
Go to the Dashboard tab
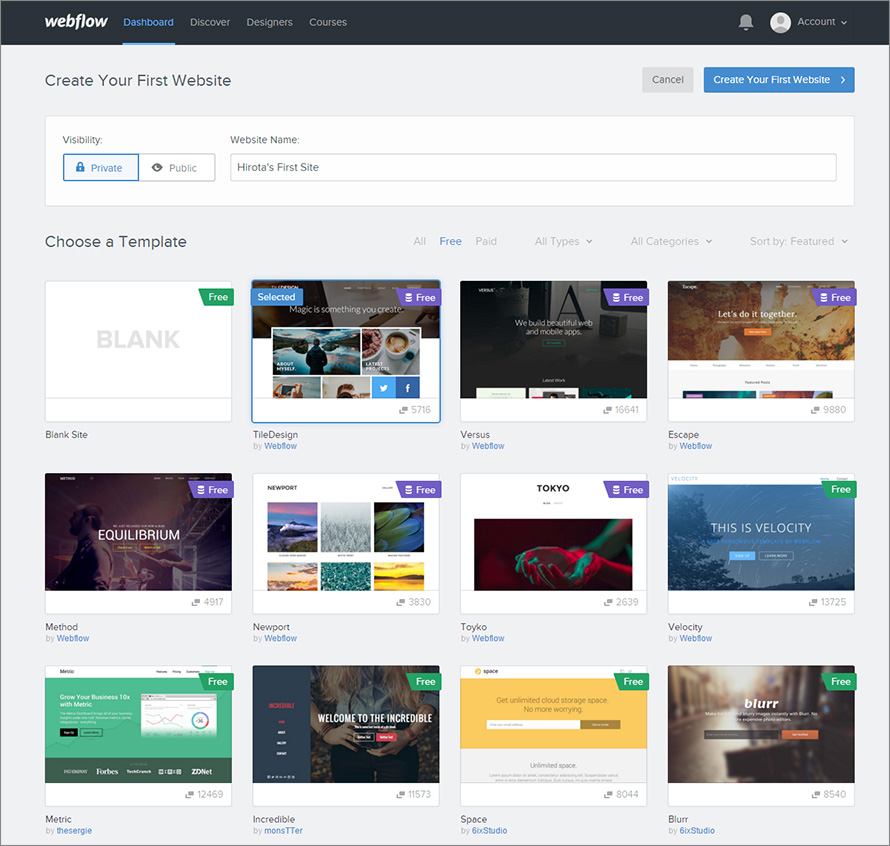(149, 22)
